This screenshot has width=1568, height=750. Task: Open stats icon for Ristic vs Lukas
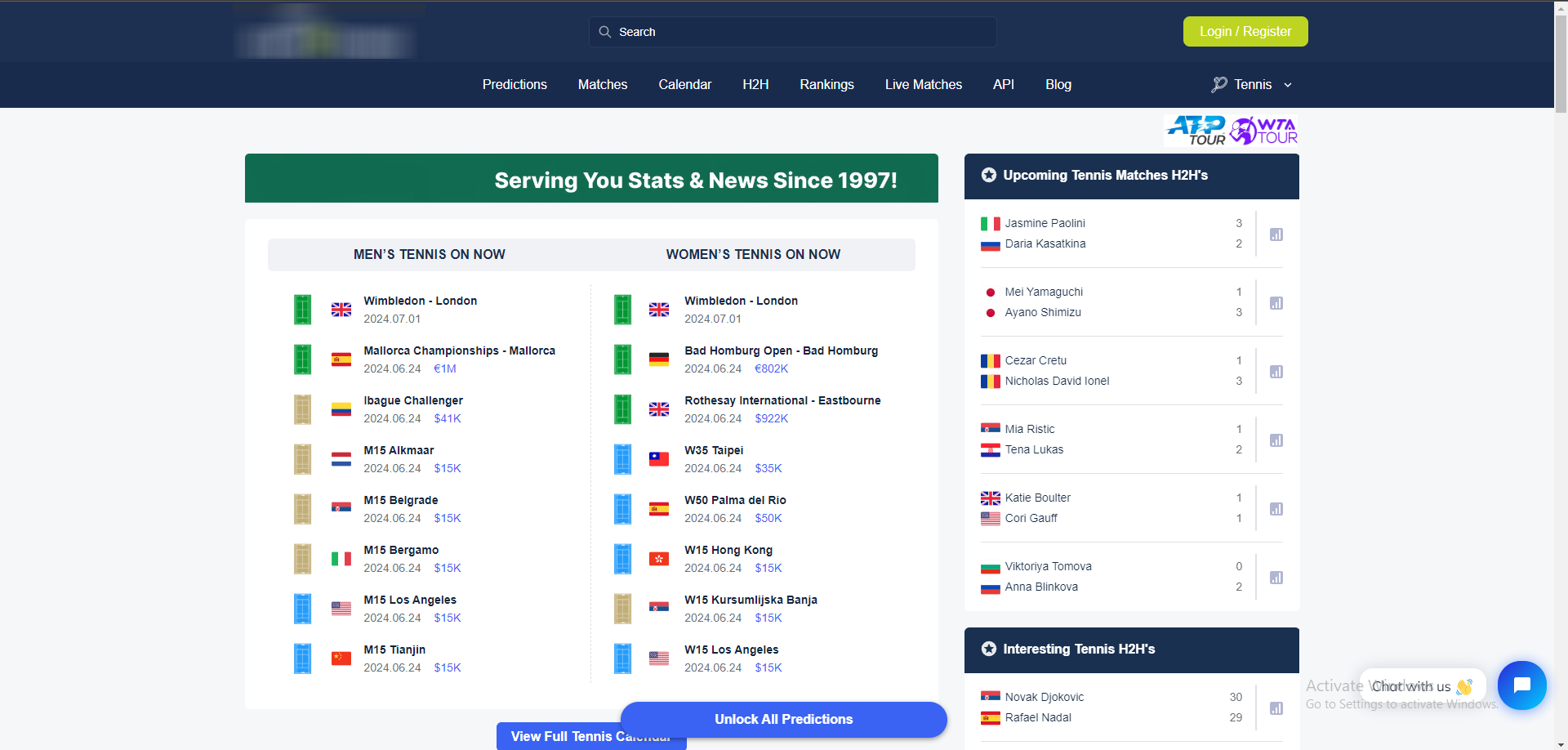pyautogui.click(x=1276, y=440)
